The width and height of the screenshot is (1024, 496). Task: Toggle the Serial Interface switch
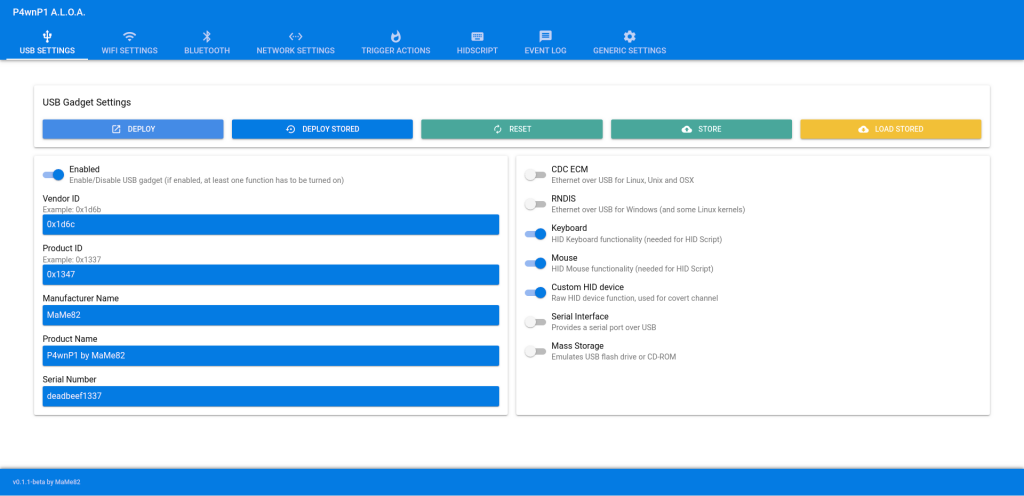(536, 322)
